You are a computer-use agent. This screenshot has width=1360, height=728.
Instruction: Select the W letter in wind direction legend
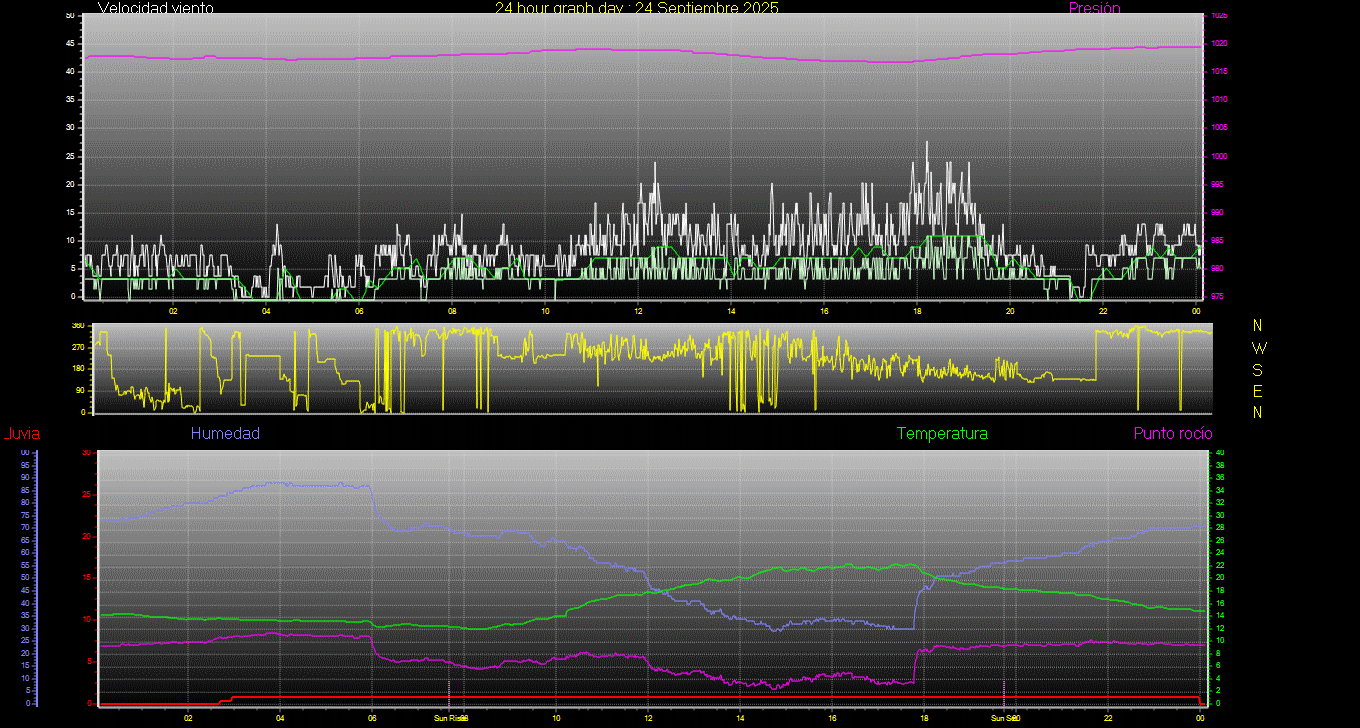(1258, 348)
